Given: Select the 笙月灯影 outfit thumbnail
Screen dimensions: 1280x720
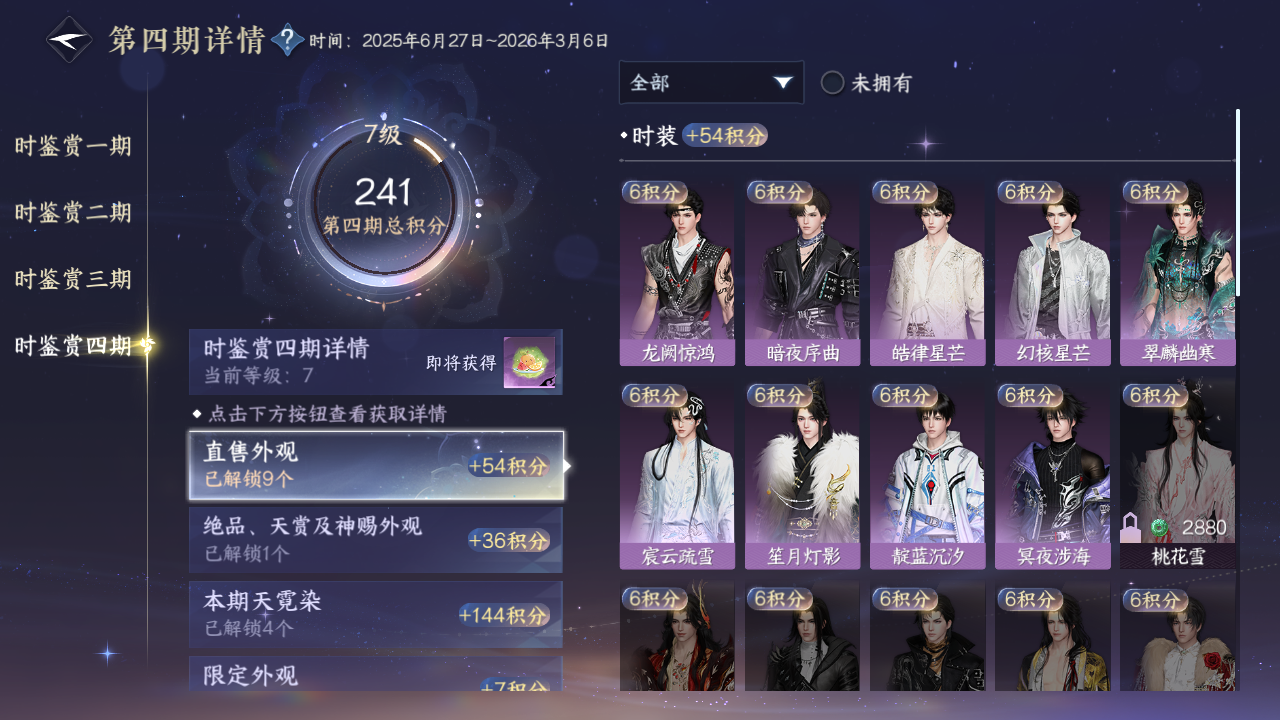Looking at the screenshot, I should click(x=802, y=477).
